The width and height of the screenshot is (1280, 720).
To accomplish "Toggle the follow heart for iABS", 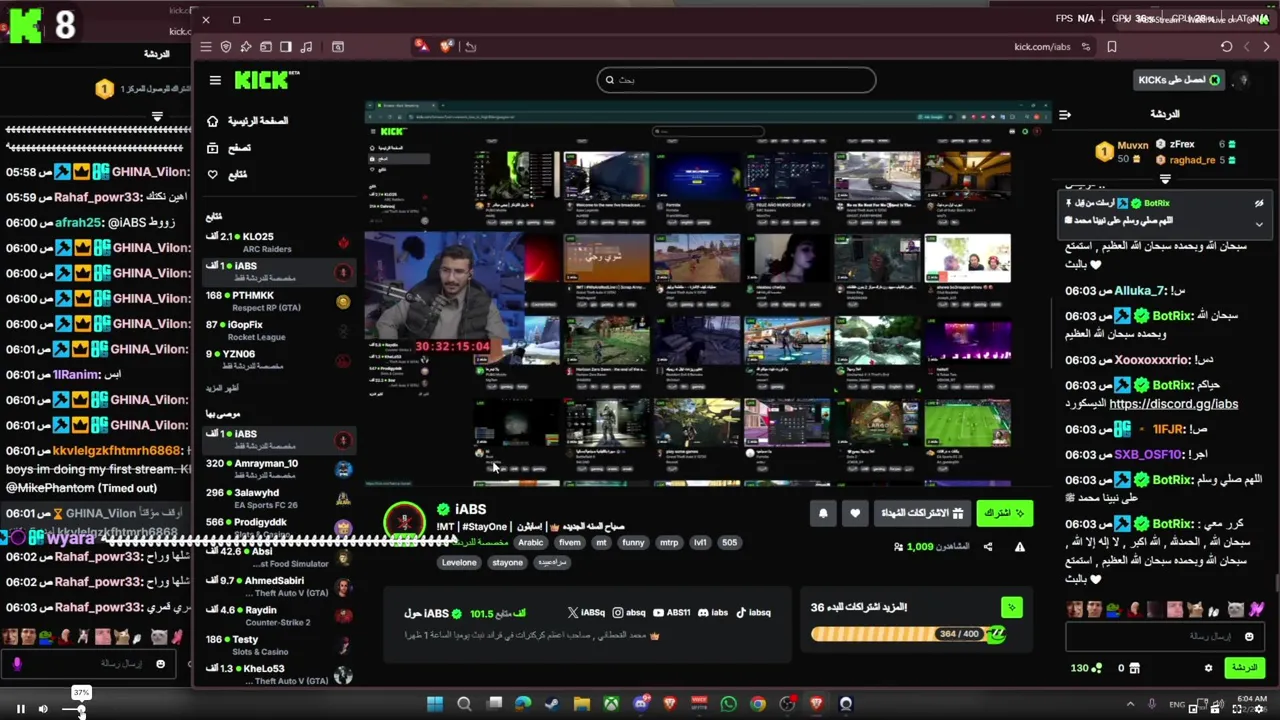I will coord(855,513).
